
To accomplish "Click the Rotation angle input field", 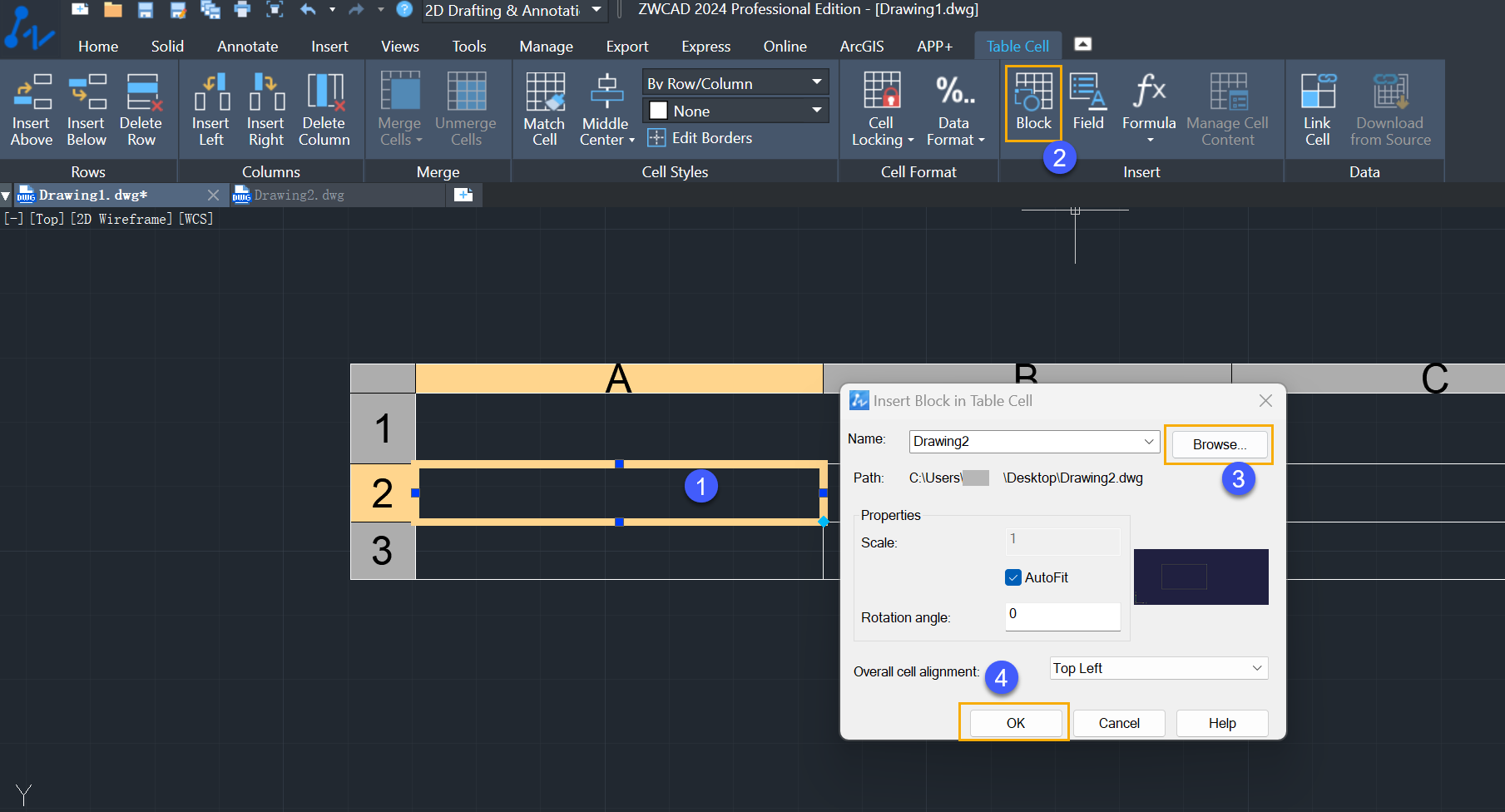I will (1062, 616).
